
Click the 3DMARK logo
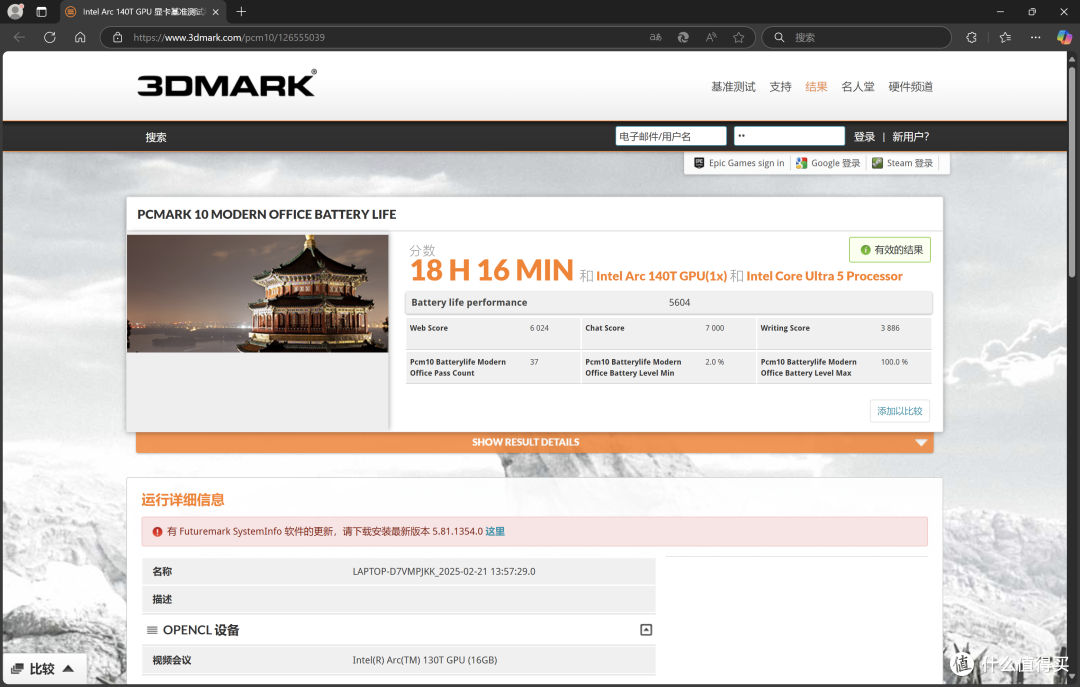[227, 83]
